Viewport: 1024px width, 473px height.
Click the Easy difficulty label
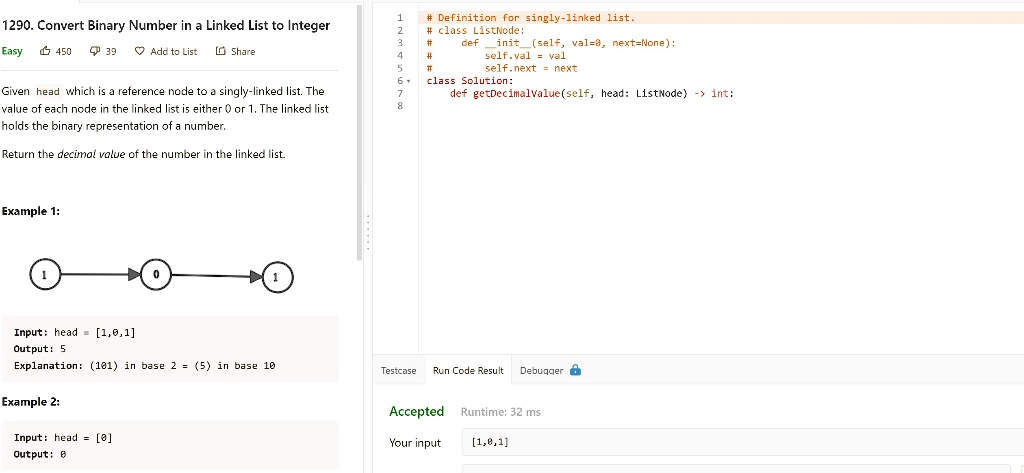[x=12, y=51]
